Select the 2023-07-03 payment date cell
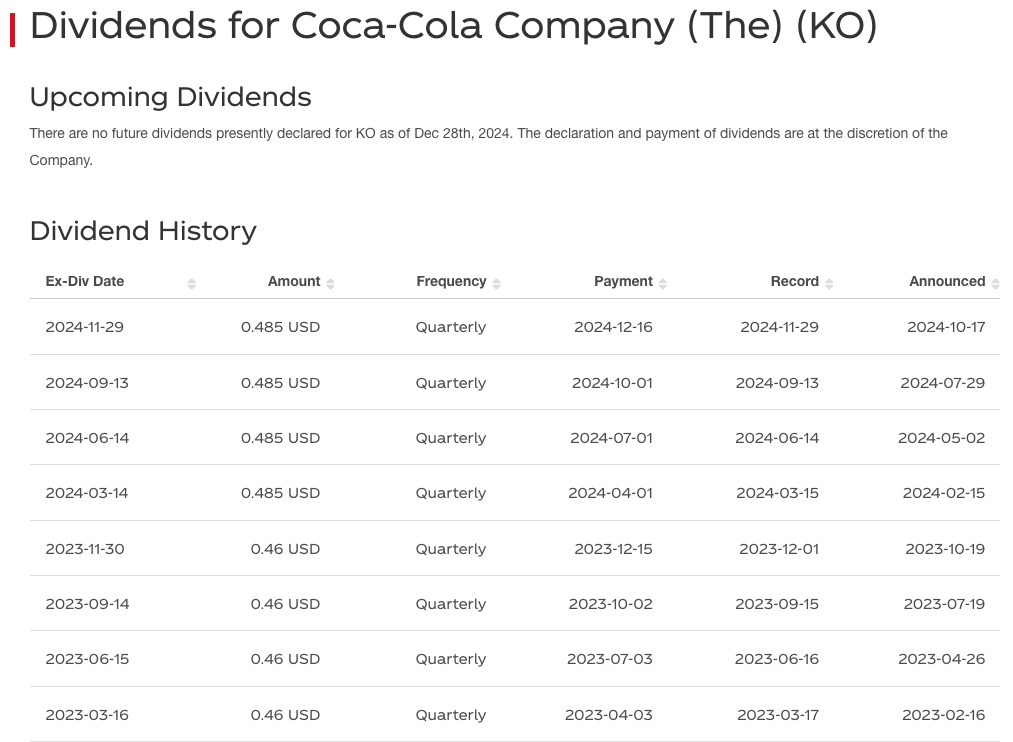The image size is (1013, 742). (610, 659)
